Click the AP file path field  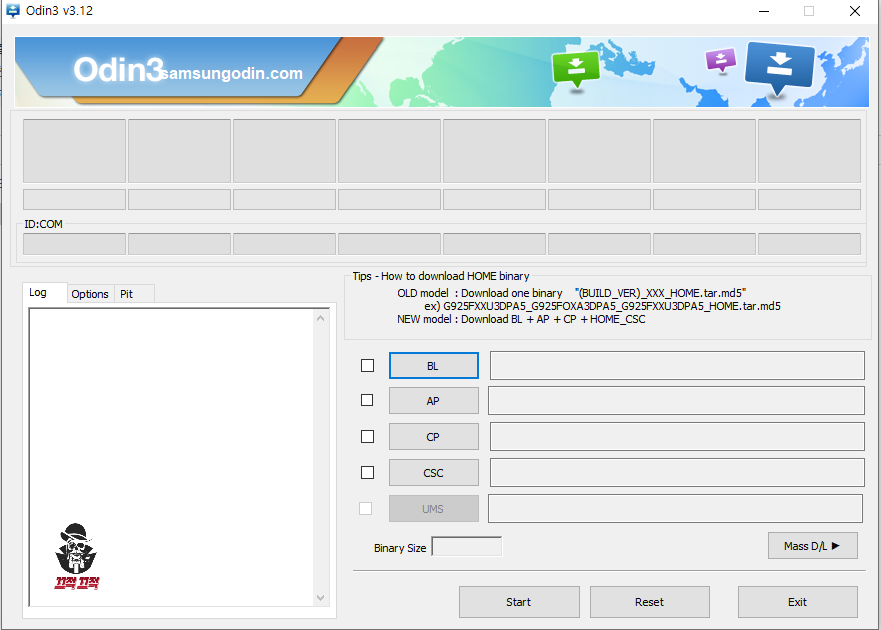coord(676,400)
